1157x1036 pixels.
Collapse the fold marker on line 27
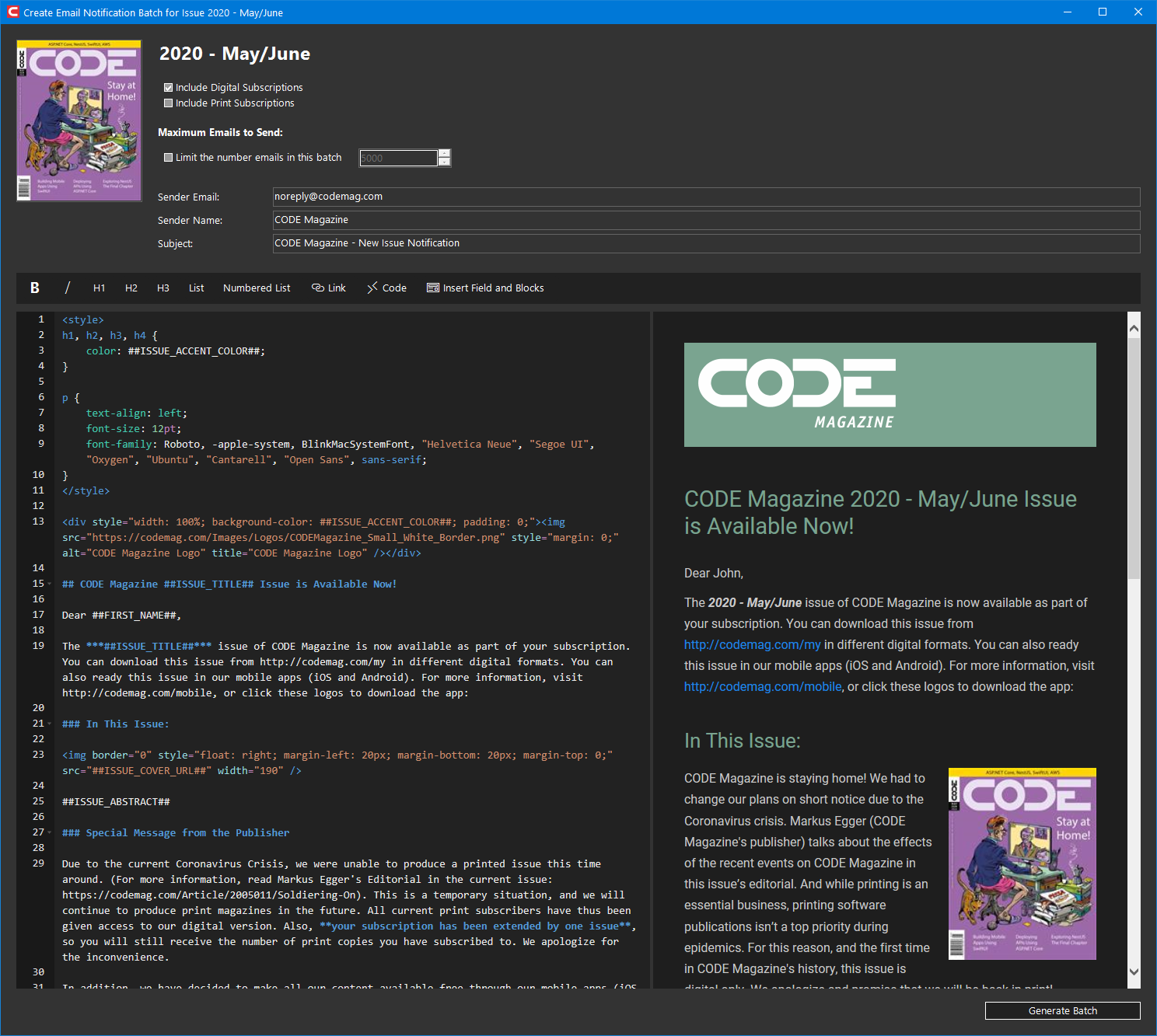pyautogui.click(x=50, y=833)
